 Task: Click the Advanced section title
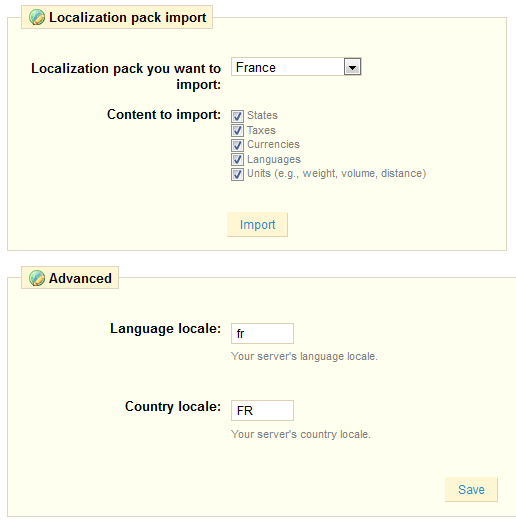click(x=80, y=278)
